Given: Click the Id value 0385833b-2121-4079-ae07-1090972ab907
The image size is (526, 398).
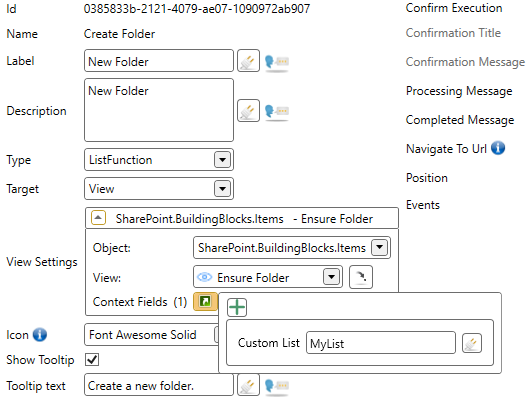Looking at the screenshot, I should click(x=197, y=9).
